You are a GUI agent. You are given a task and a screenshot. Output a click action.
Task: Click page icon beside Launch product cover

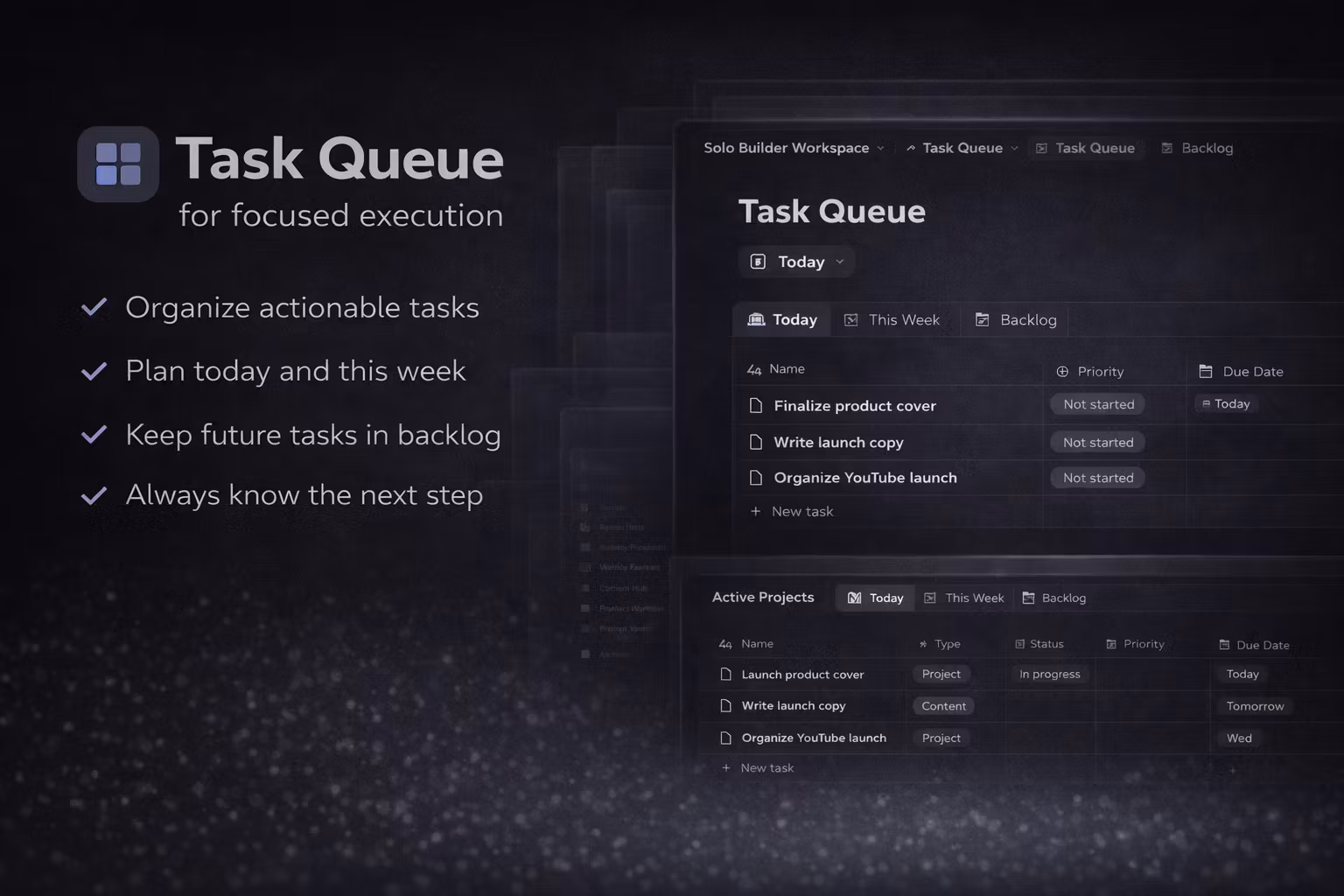click(725, 674)
